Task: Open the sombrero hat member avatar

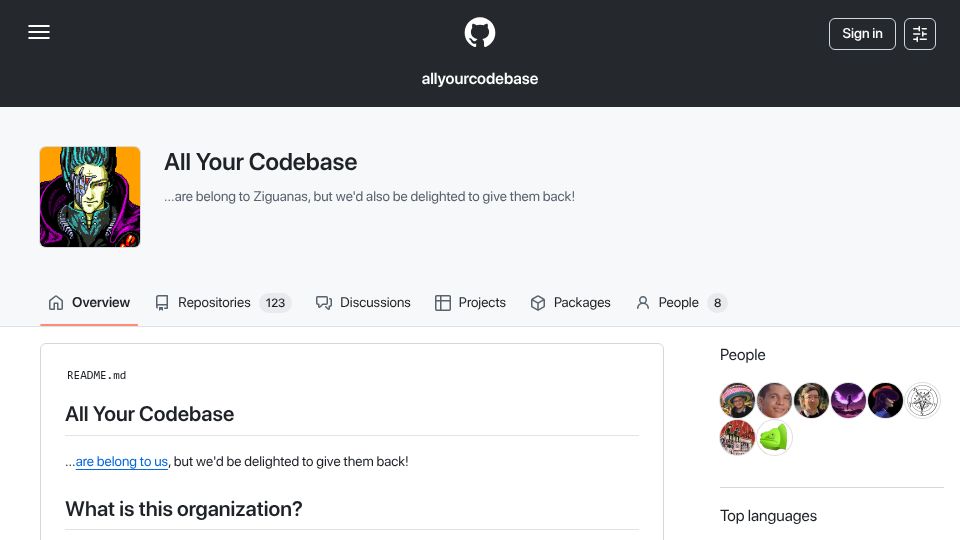Action: point(737,400)
